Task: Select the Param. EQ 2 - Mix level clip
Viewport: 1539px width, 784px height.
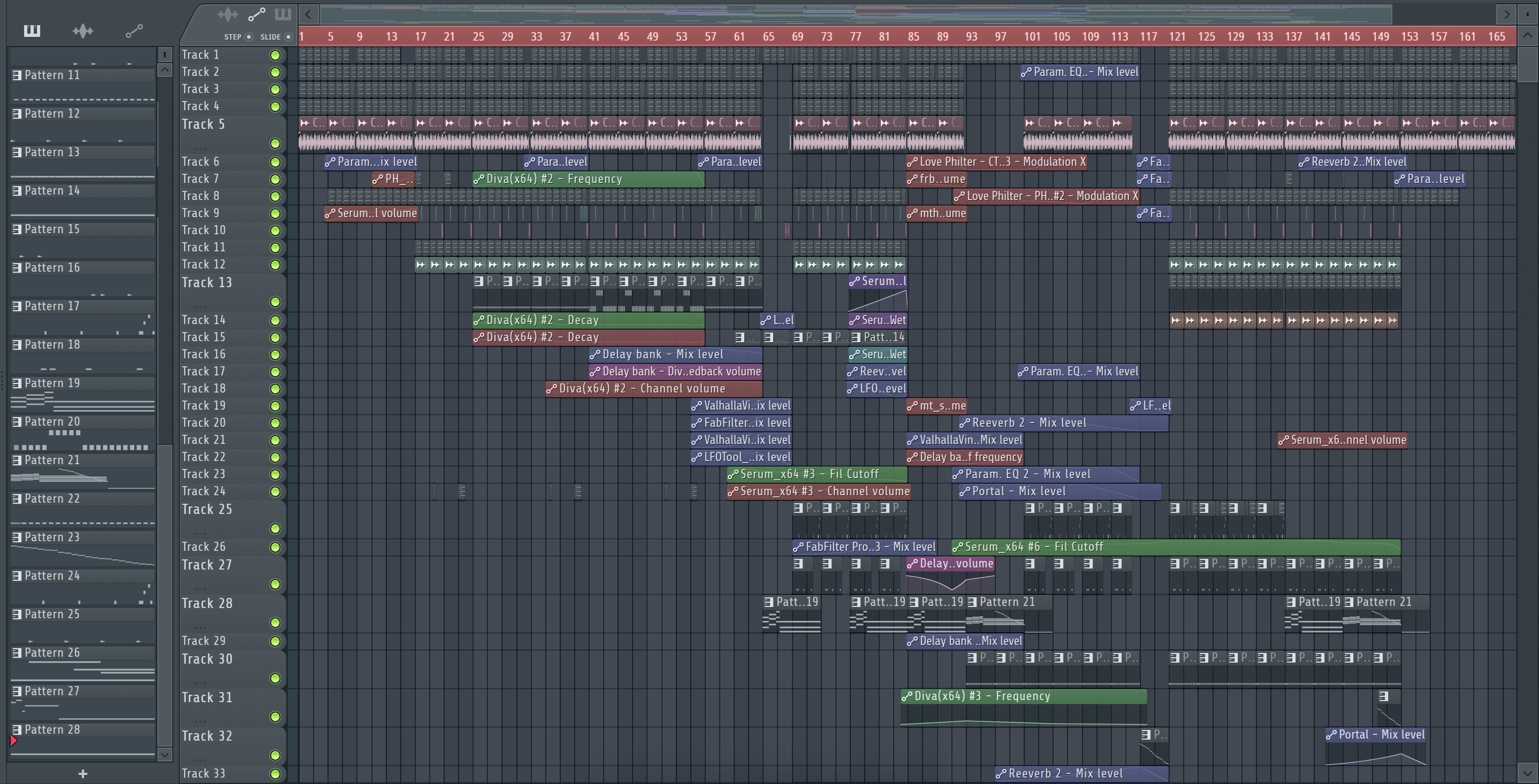Action: point(1046,475)
